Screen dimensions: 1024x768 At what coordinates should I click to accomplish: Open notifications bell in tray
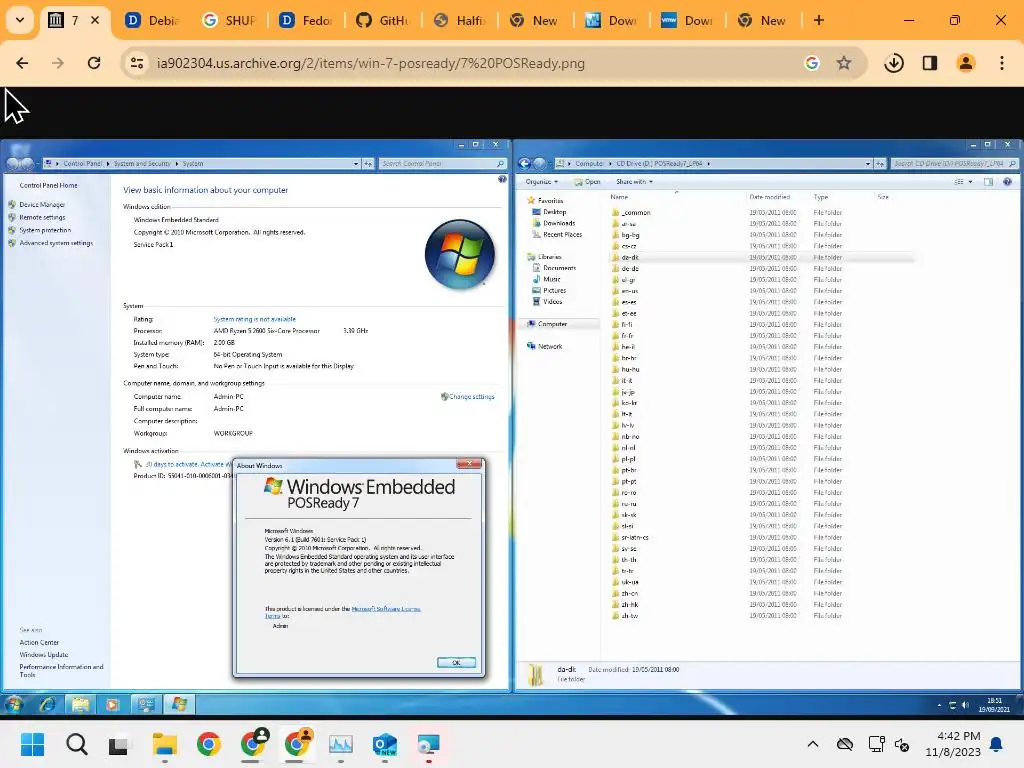(x=996, y=744)
